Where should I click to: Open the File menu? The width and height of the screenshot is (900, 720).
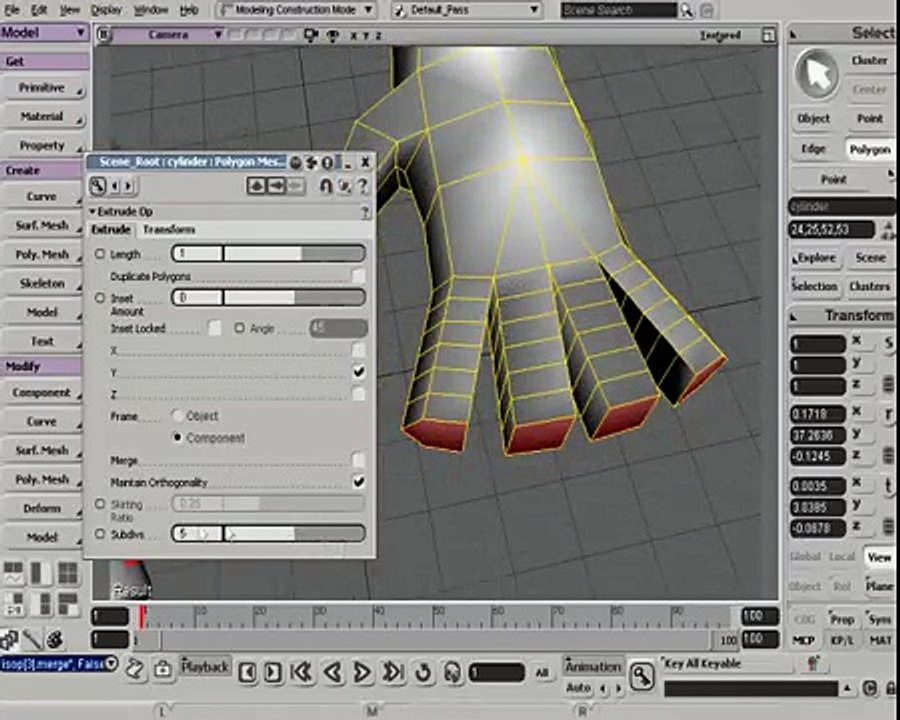(x=11, y=10)
